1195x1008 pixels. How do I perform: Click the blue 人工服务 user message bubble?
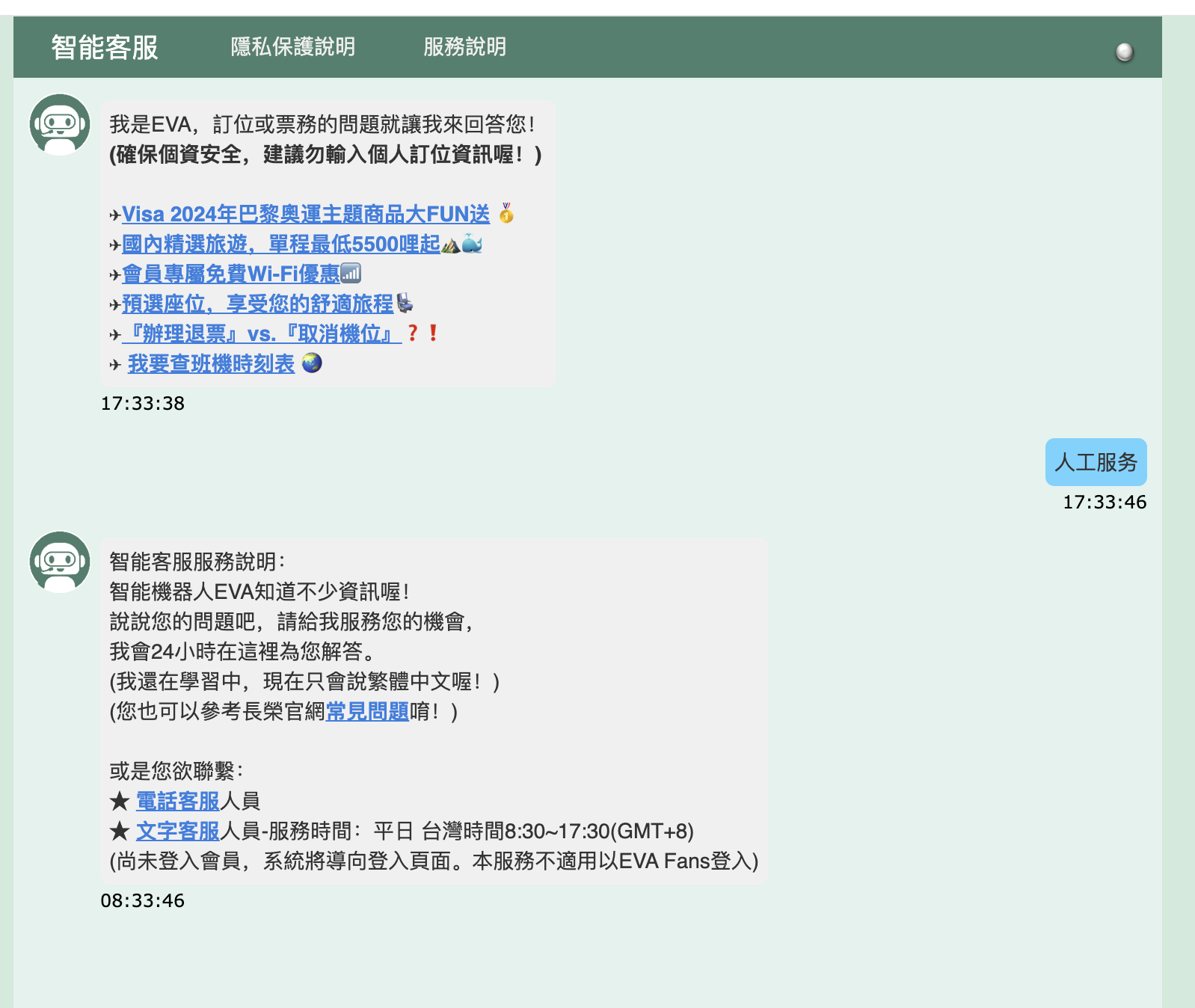(x=1096, y=462)
